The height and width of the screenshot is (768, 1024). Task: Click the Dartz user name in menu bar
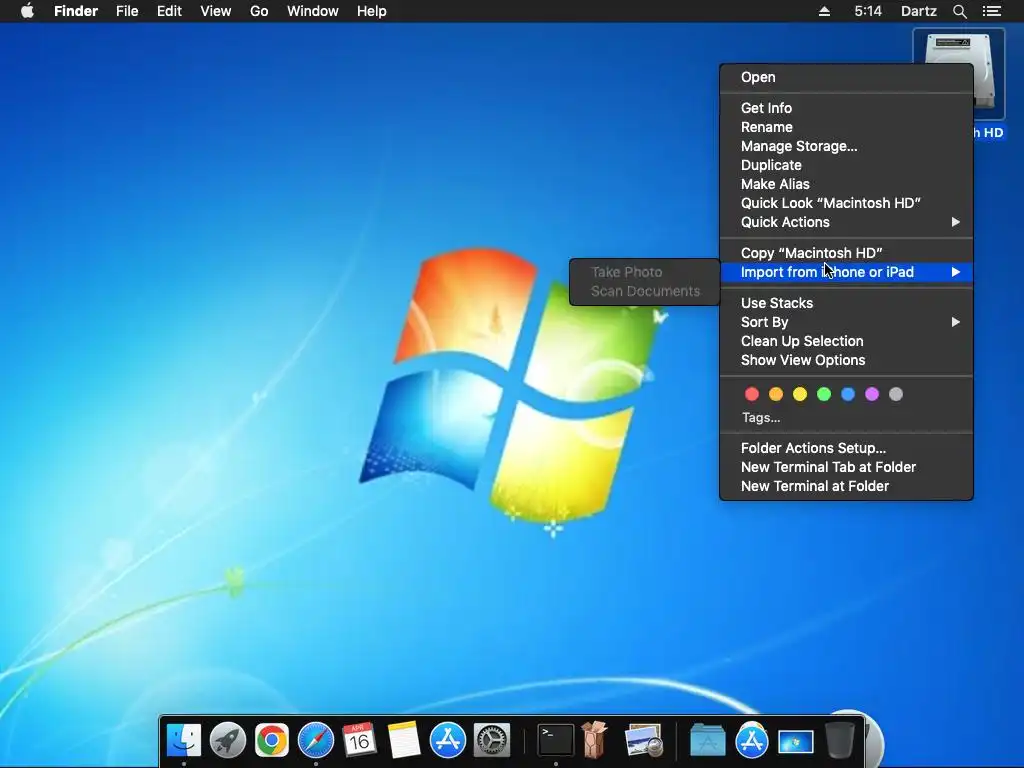(x=919, y=11)
